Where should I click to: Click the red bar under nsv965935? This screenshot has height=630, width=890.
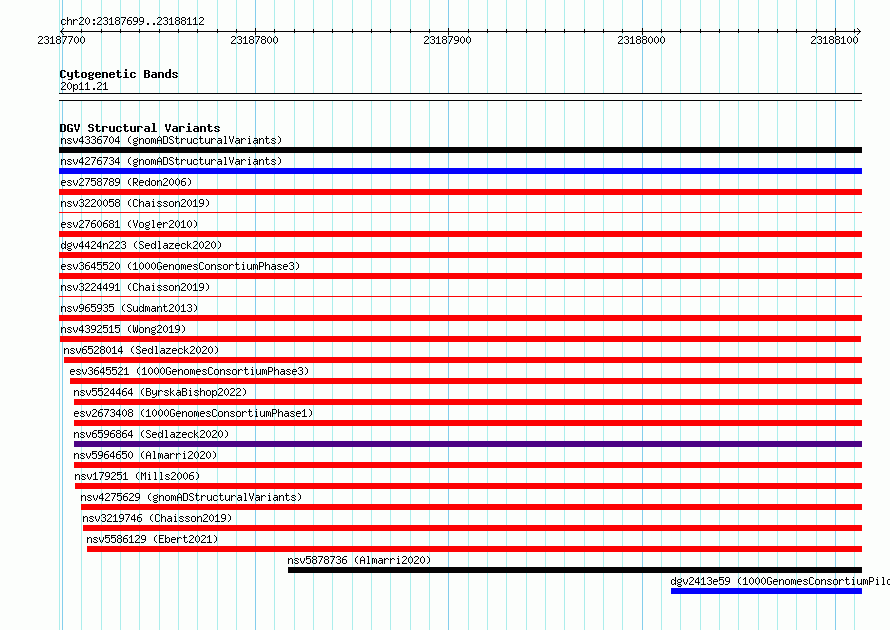click(460, 318)
